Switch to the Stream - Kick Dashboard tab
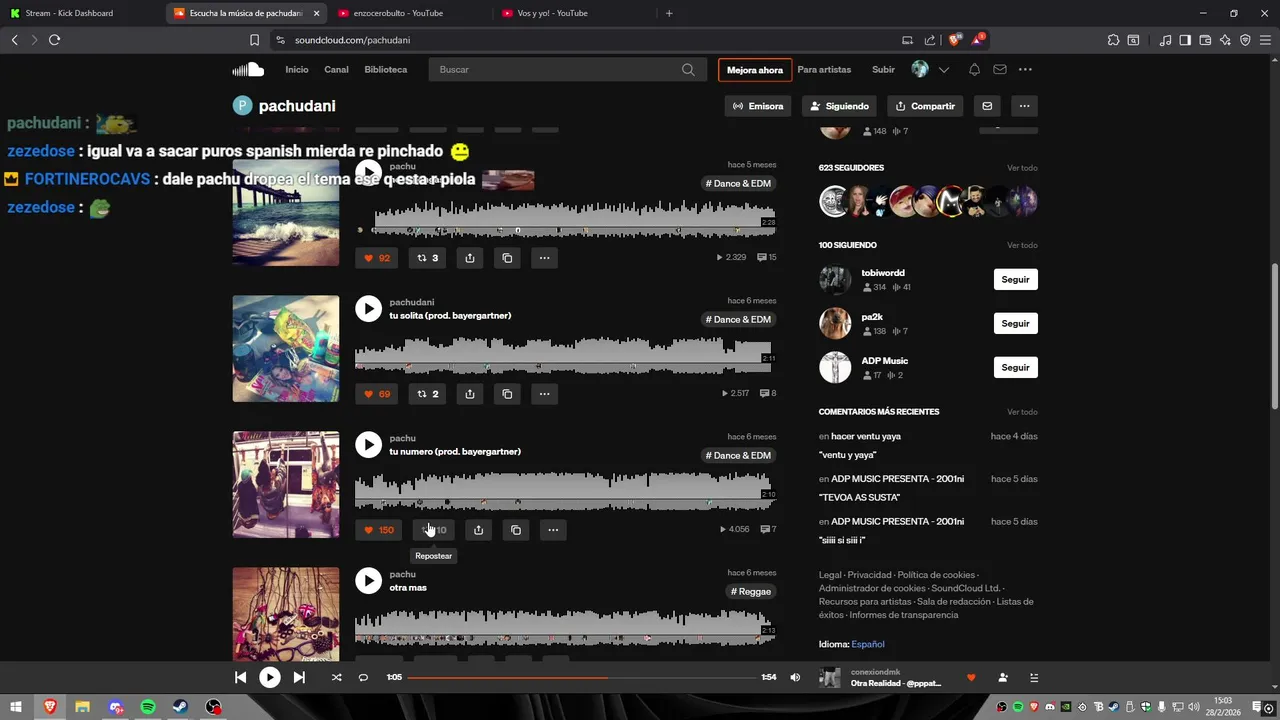1280x720 pixels. click(80, 13)
